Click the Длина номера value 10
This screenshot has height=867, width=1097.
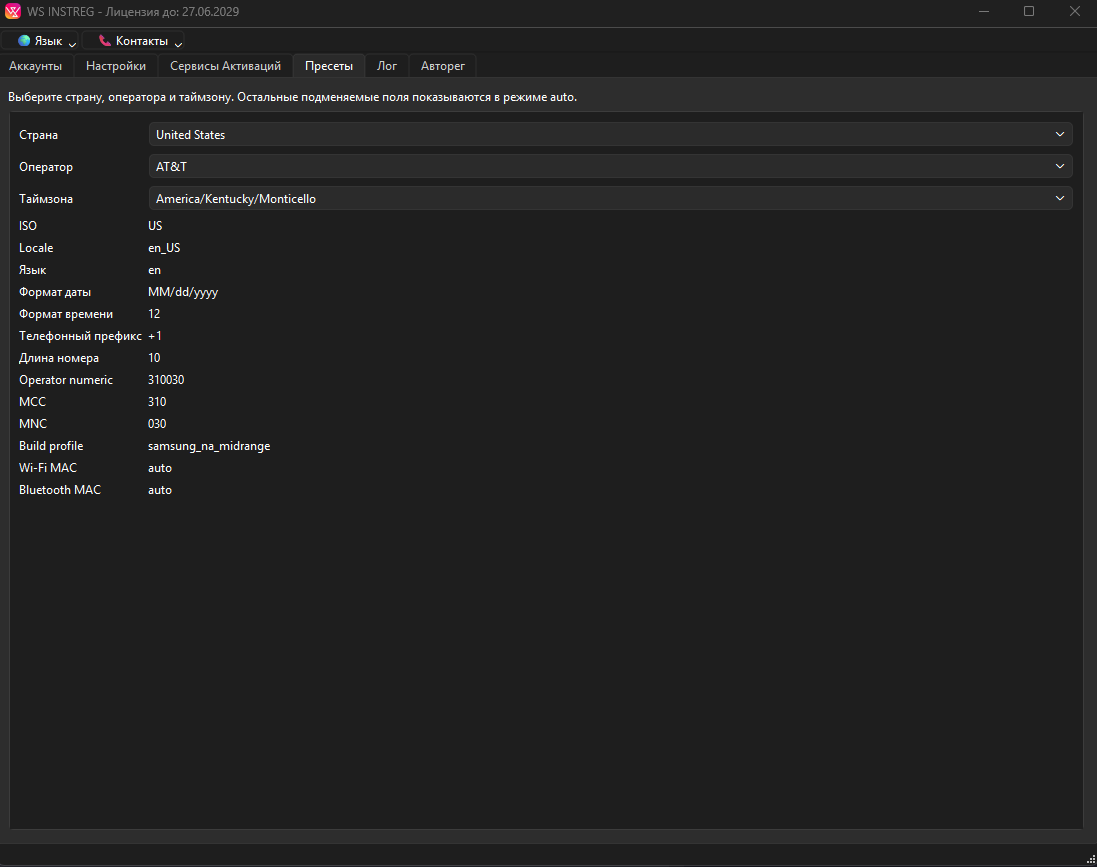(x=155, y=358)
